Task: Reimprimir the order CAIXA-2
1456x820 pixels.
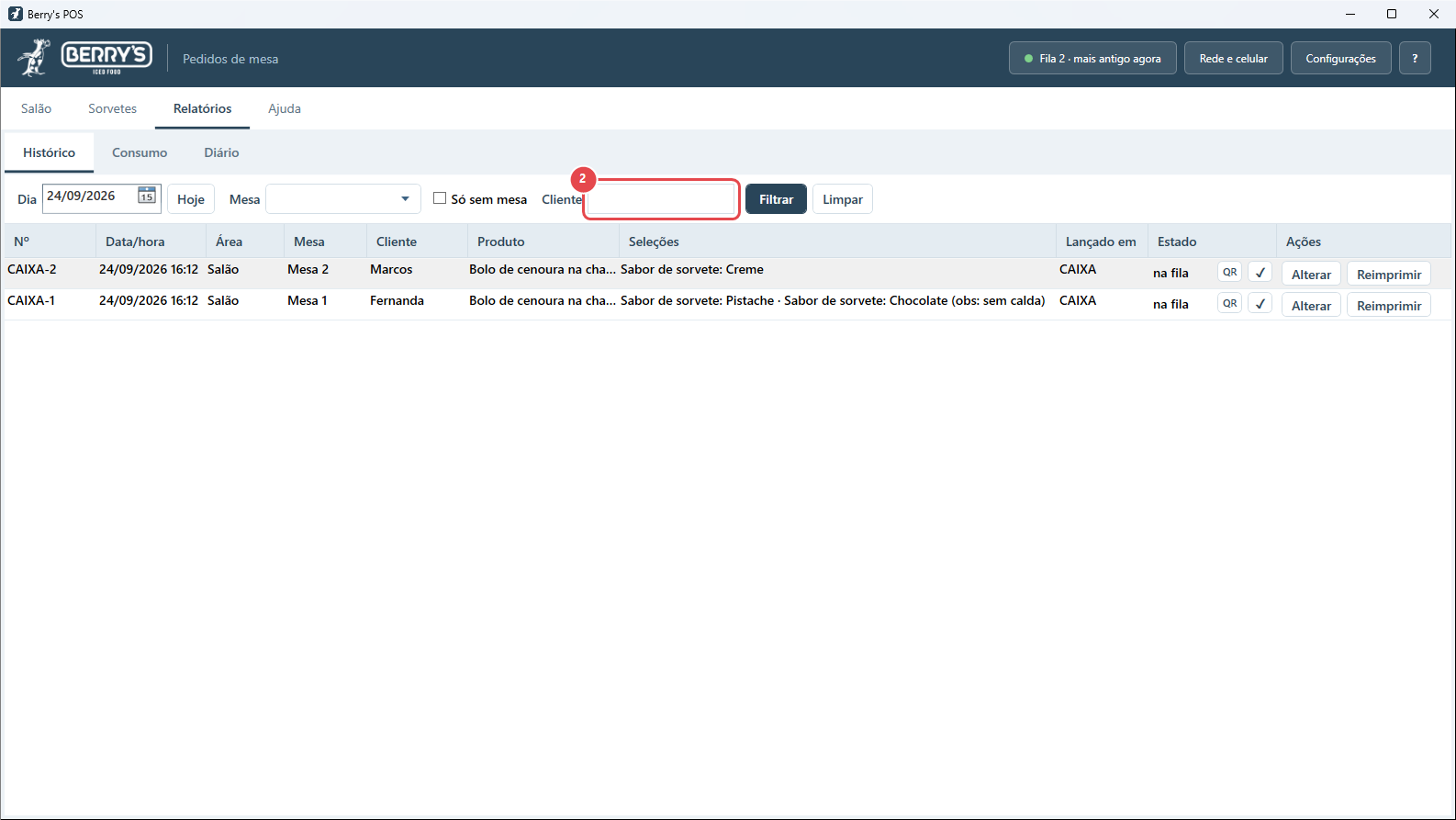Action: (1389, 275)
